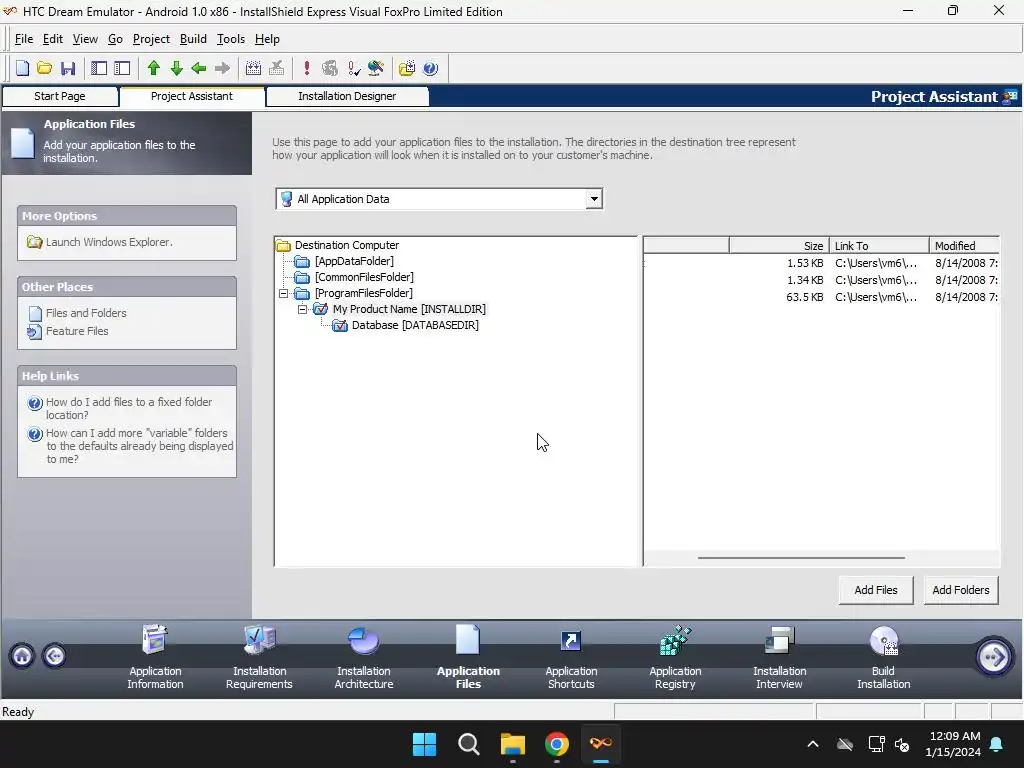Select My Product Name [INSTALLDIR] folder
The width and height of the screenshot is (1024, 768).
point(409,309)
